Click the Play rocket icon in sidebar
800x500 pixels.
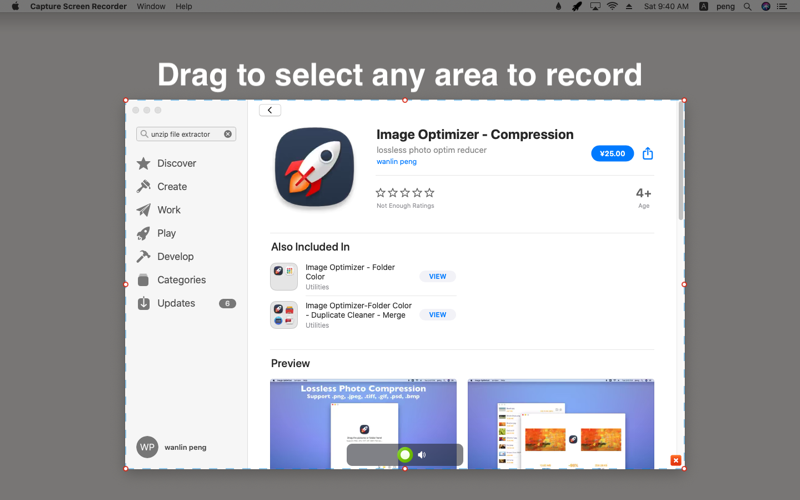click(x=143, y=234)
